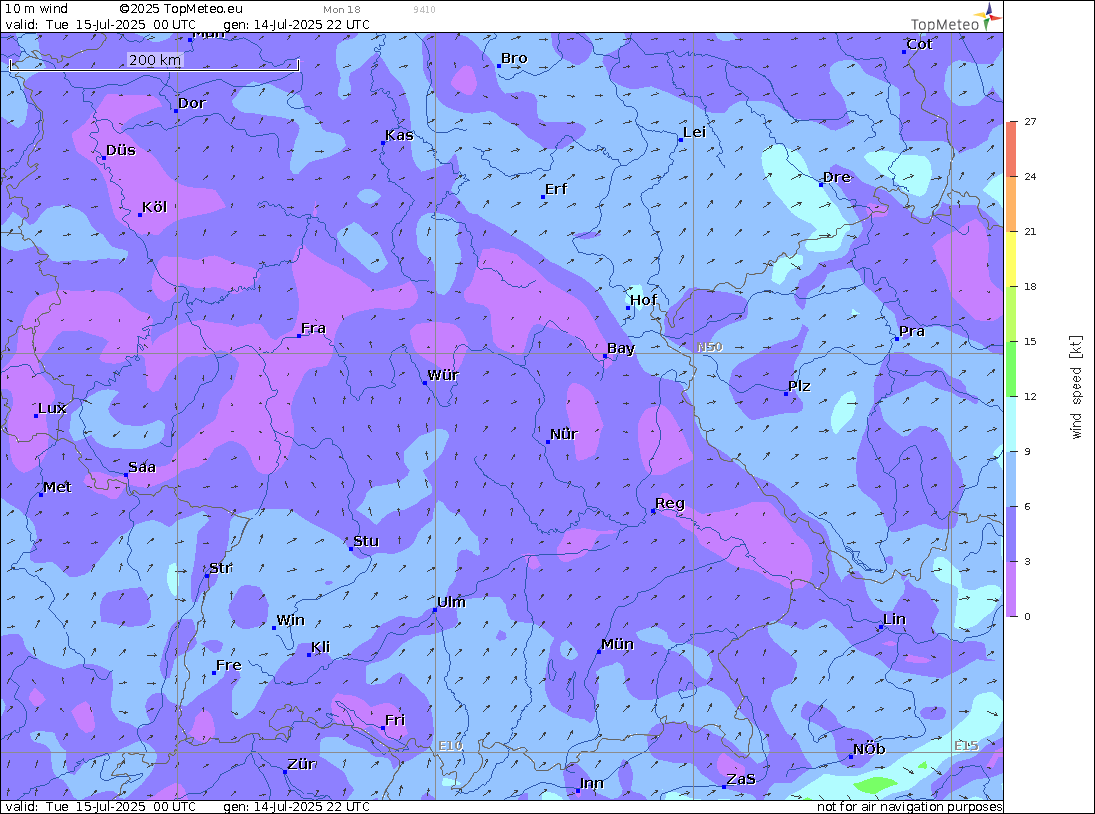Click the Hof city label
The width and height of the screenshot is (1095, 814).
[643, 300]
